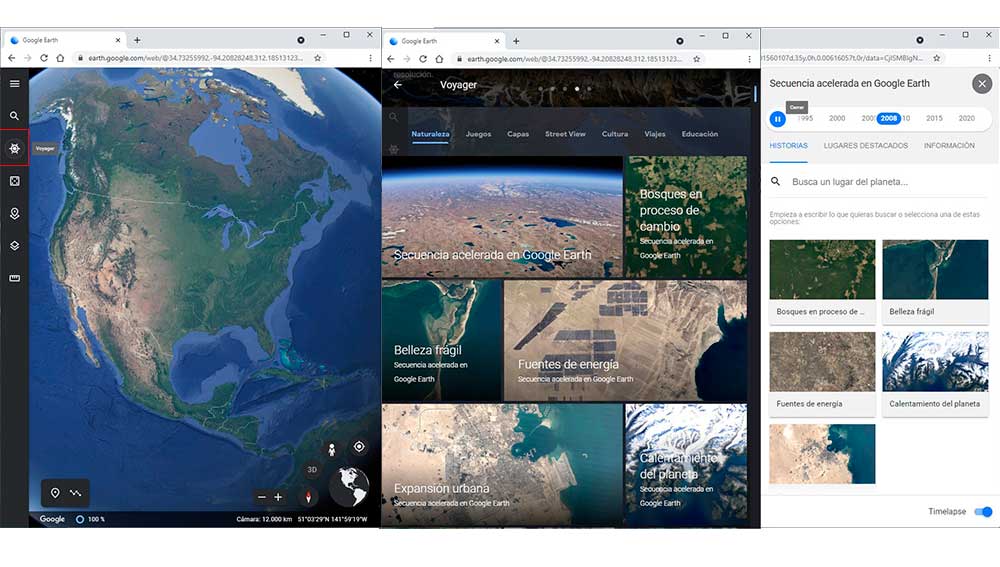Toggle the Timelapse switch off
Viewport: 1000px width, 567px height.
[x=983, y=512]
